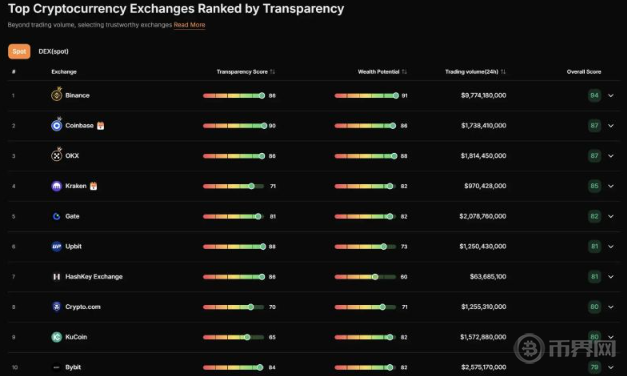This screenshot has height=376, width=627.
Task: Click Kraken transparency score bar
Action: 234,186
